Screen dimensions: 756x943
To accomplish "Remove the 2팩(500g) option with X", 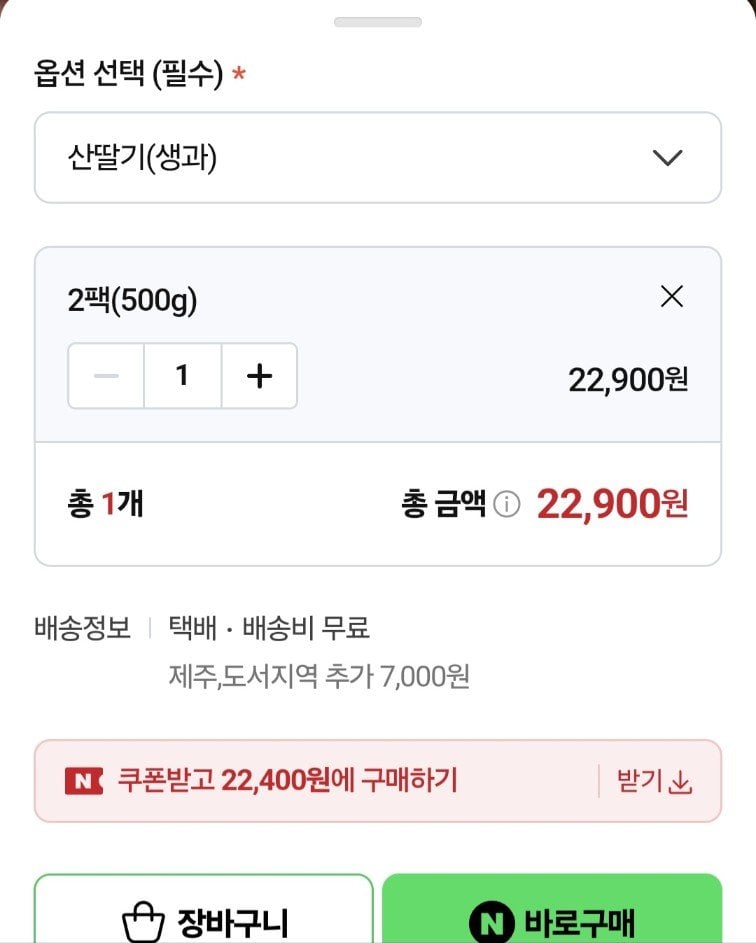I will (672, 297).
